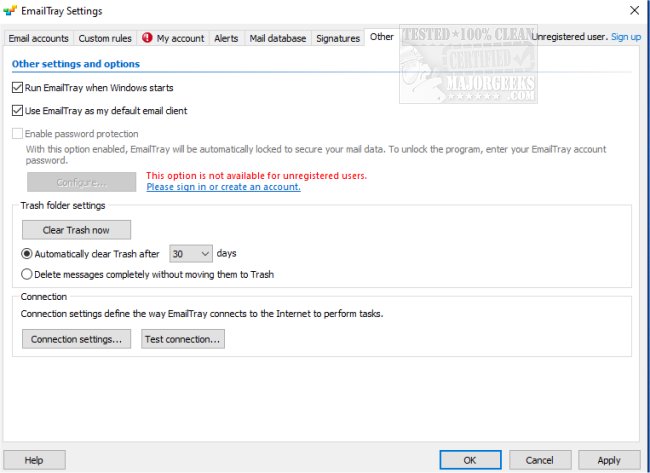The height and width of the screenshot is (473, 650).
Task: Click the Connection group label
Action: 44,297
